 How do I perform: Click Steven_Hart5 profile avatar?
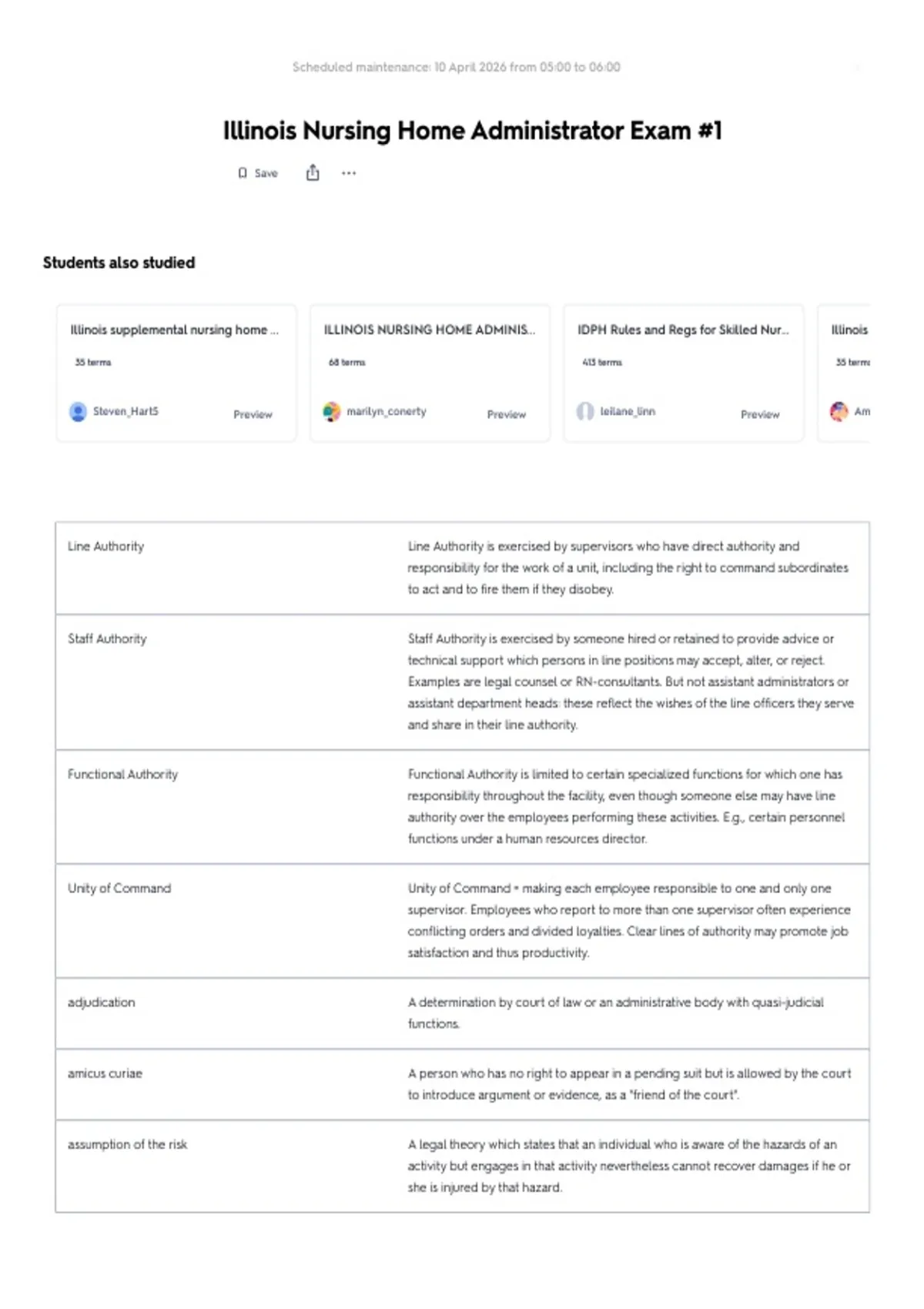(x=78, y=412)
